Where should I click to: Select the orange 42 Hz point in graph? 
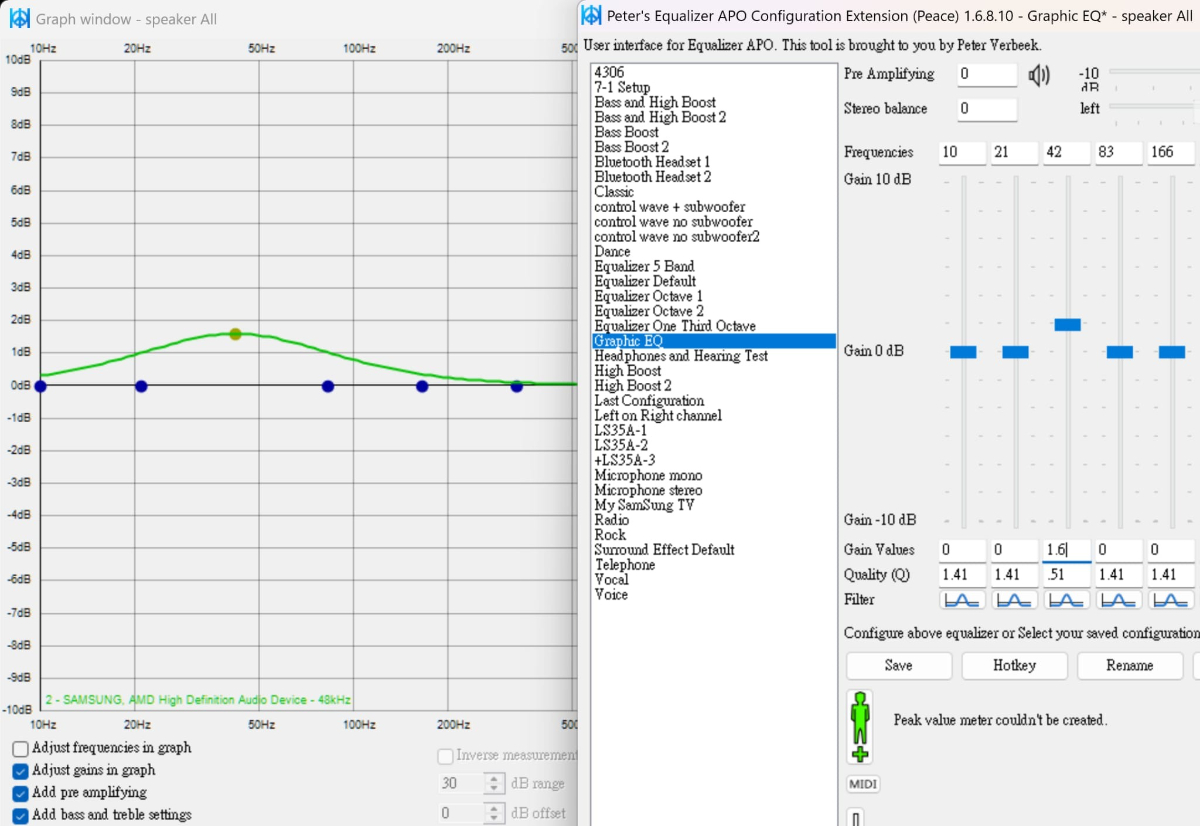coord(235,334)
